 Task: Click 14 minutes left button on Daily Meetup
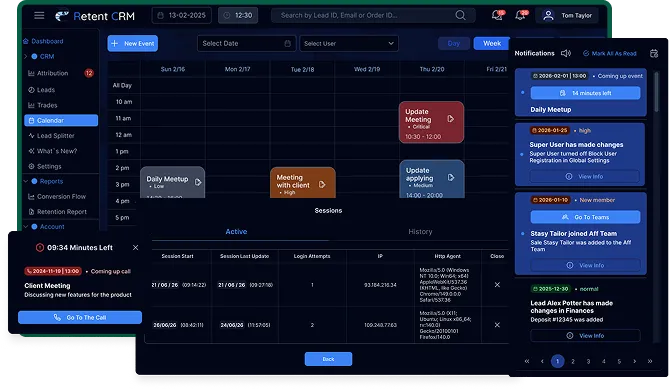click(585, 93)
